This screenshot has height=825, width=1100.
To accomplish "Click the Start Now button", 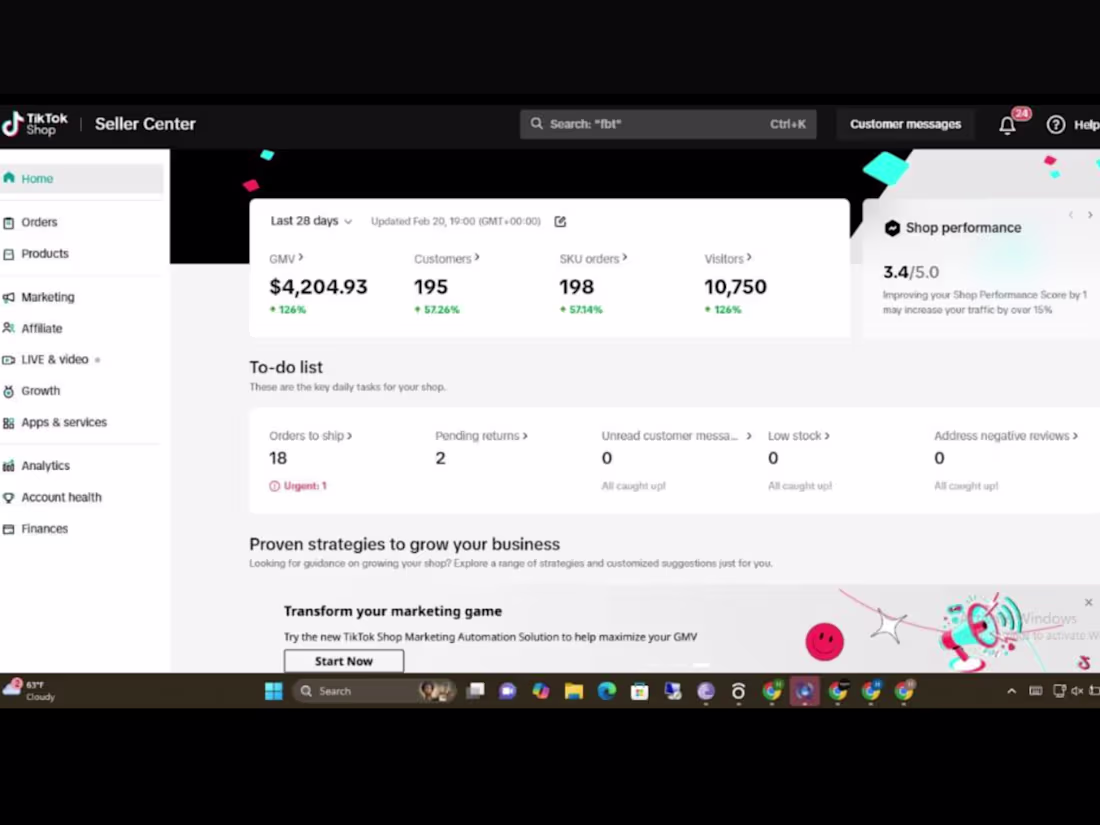I will (343, 660).
